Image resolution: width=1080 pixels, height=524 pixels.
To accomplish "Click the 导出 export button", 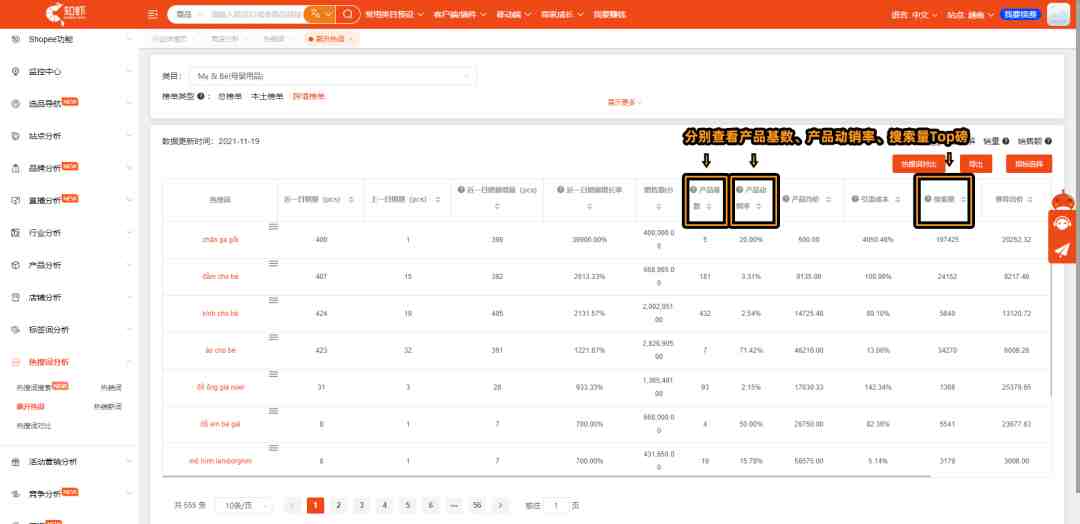I will click(x=975, y=164).
